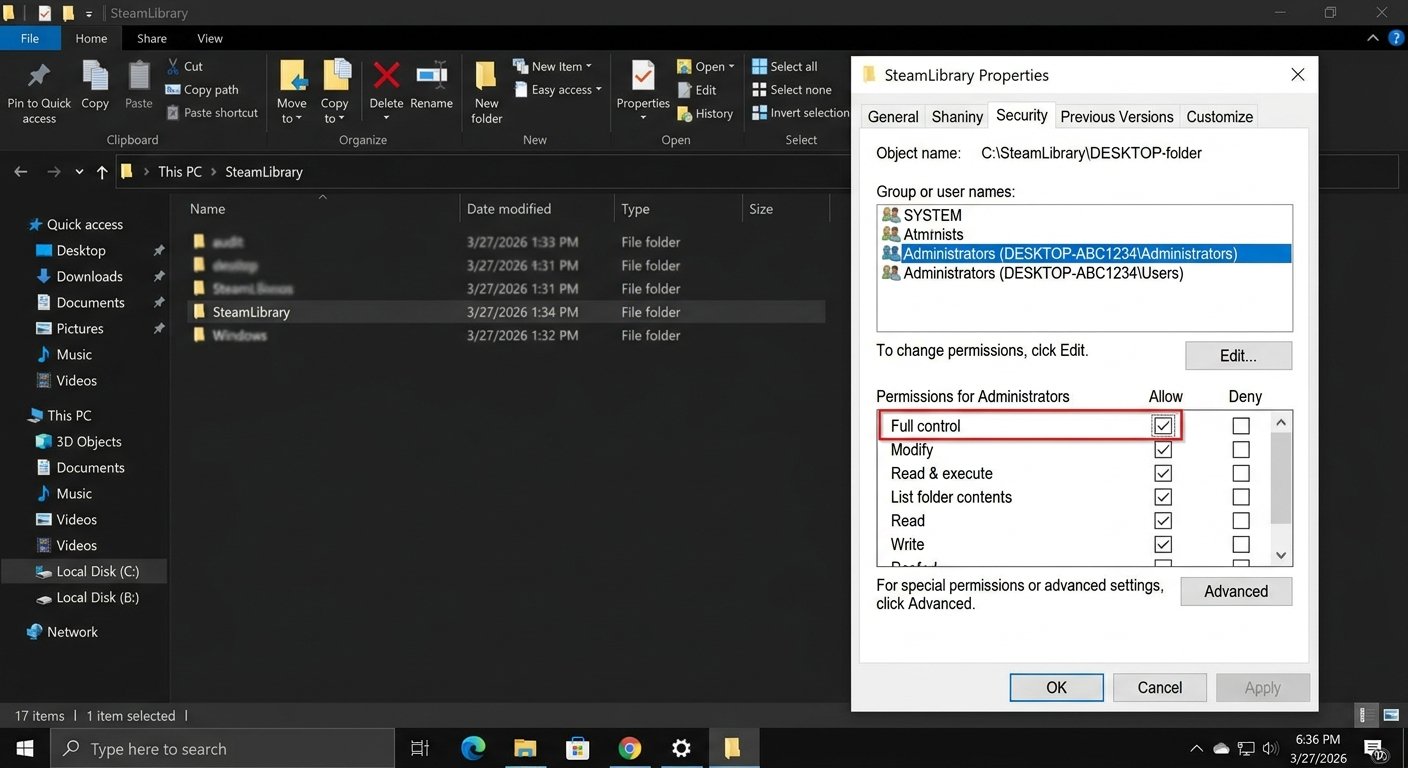Viewport: 1408px width, 768px height.
Task: Switch to the Previous Versions tab
Action: coord(1116,116)
